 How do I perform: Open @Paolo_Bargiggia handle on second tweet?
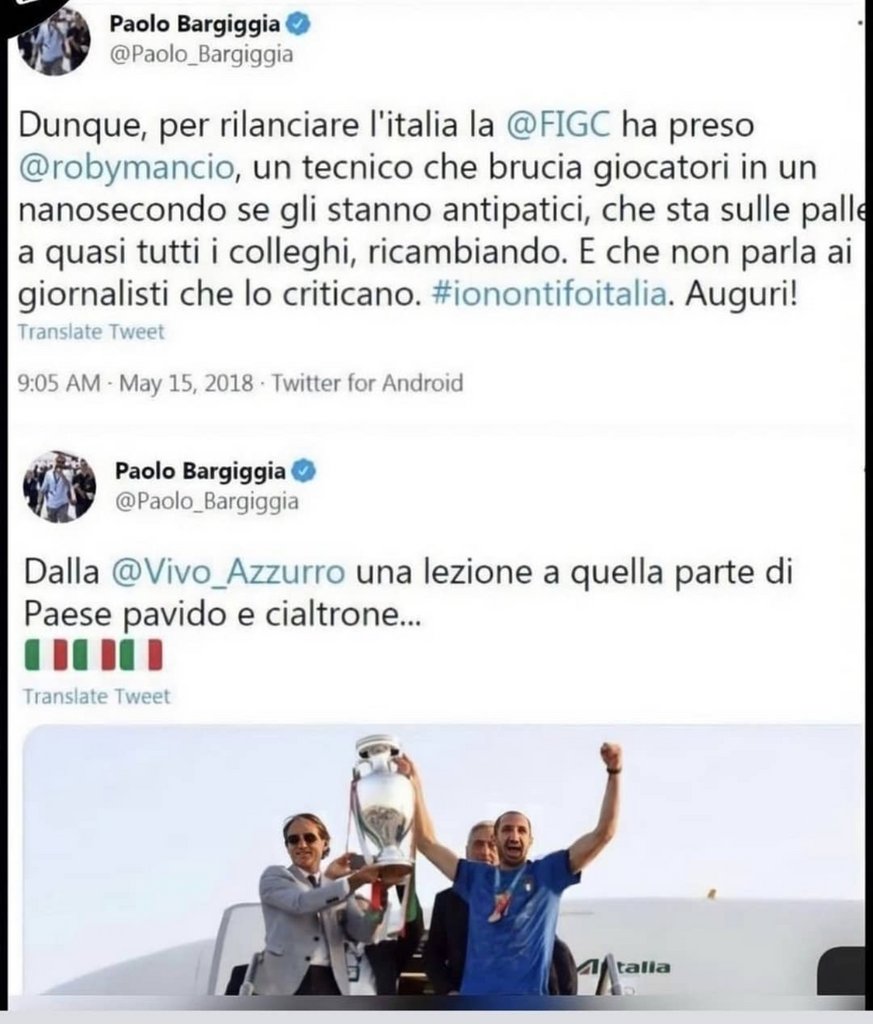206,501
